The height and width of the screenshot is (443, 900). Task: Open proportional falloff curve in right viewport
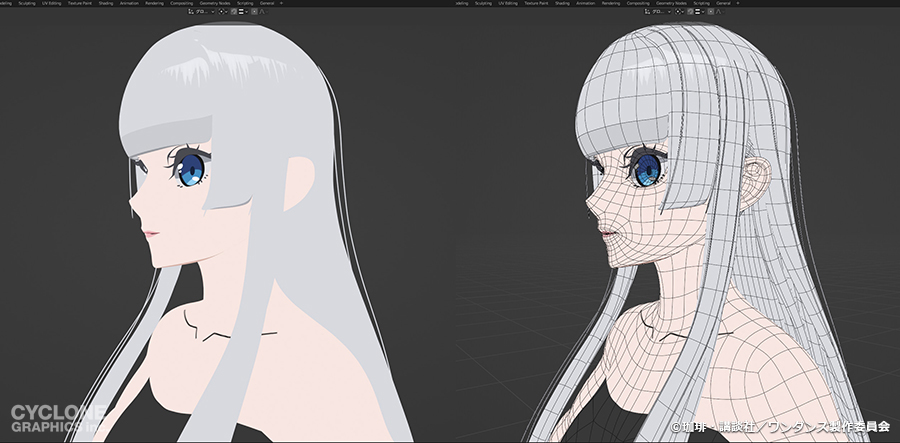tap(720, 12)
